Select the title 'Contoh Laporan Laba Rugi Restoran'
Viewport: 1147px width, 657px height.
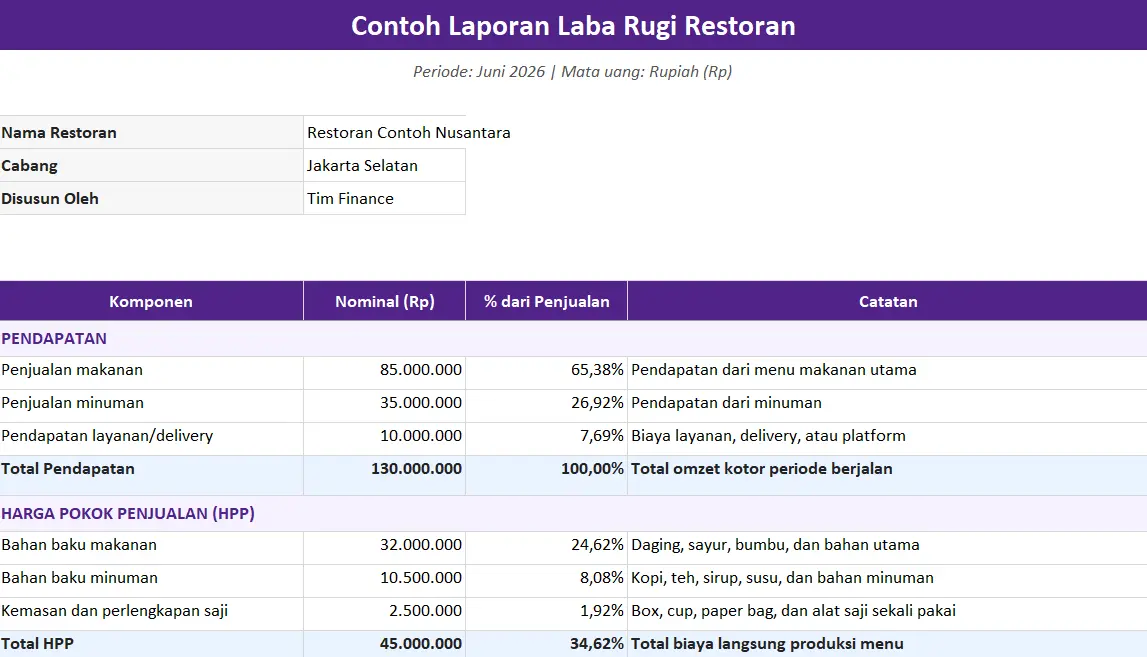573,26
